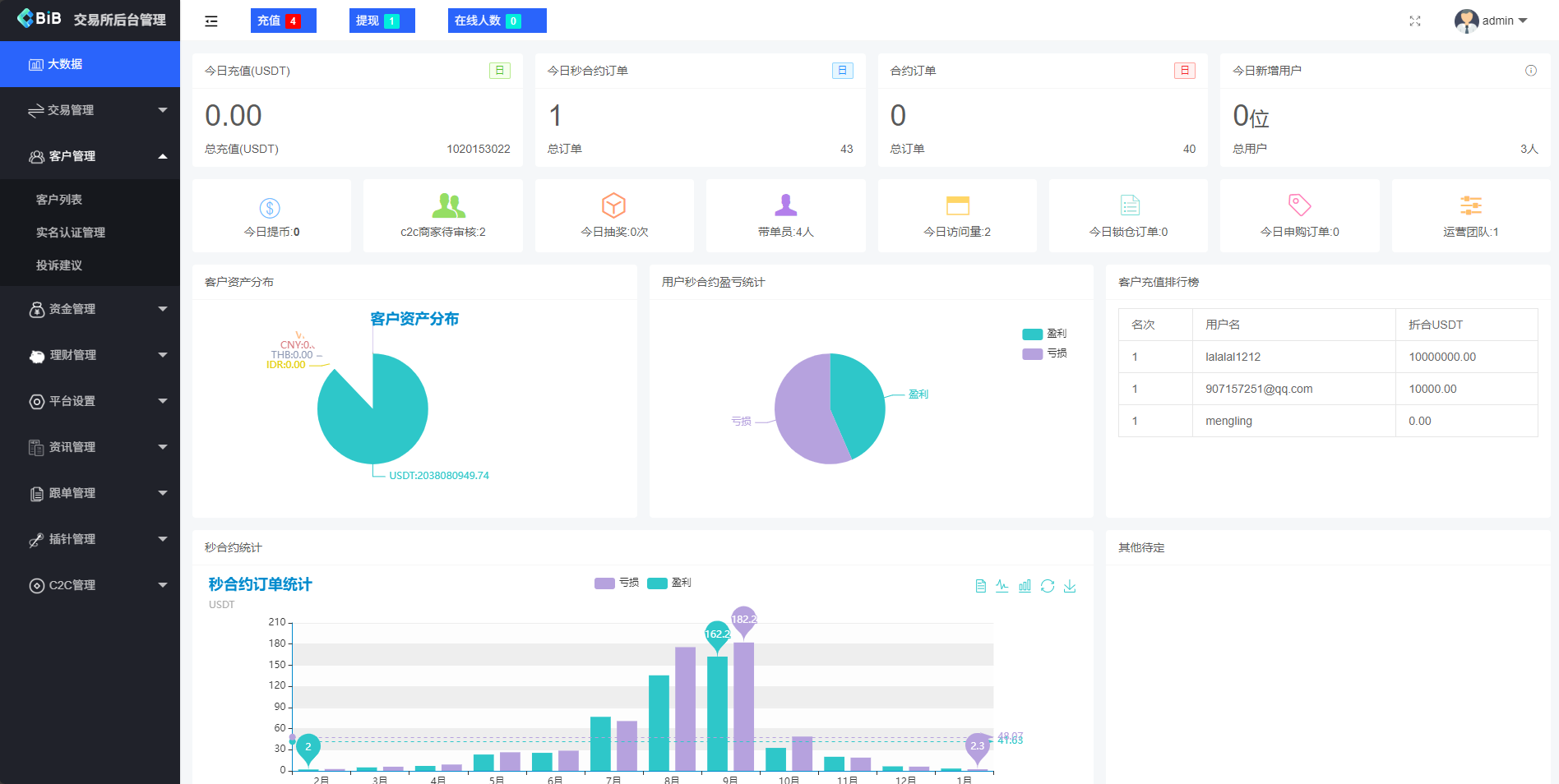The height and width of the screenshot is (784, 1559).
Task: Click purple 亏损 color swatch in pie legend
Action: [1032, 354]
